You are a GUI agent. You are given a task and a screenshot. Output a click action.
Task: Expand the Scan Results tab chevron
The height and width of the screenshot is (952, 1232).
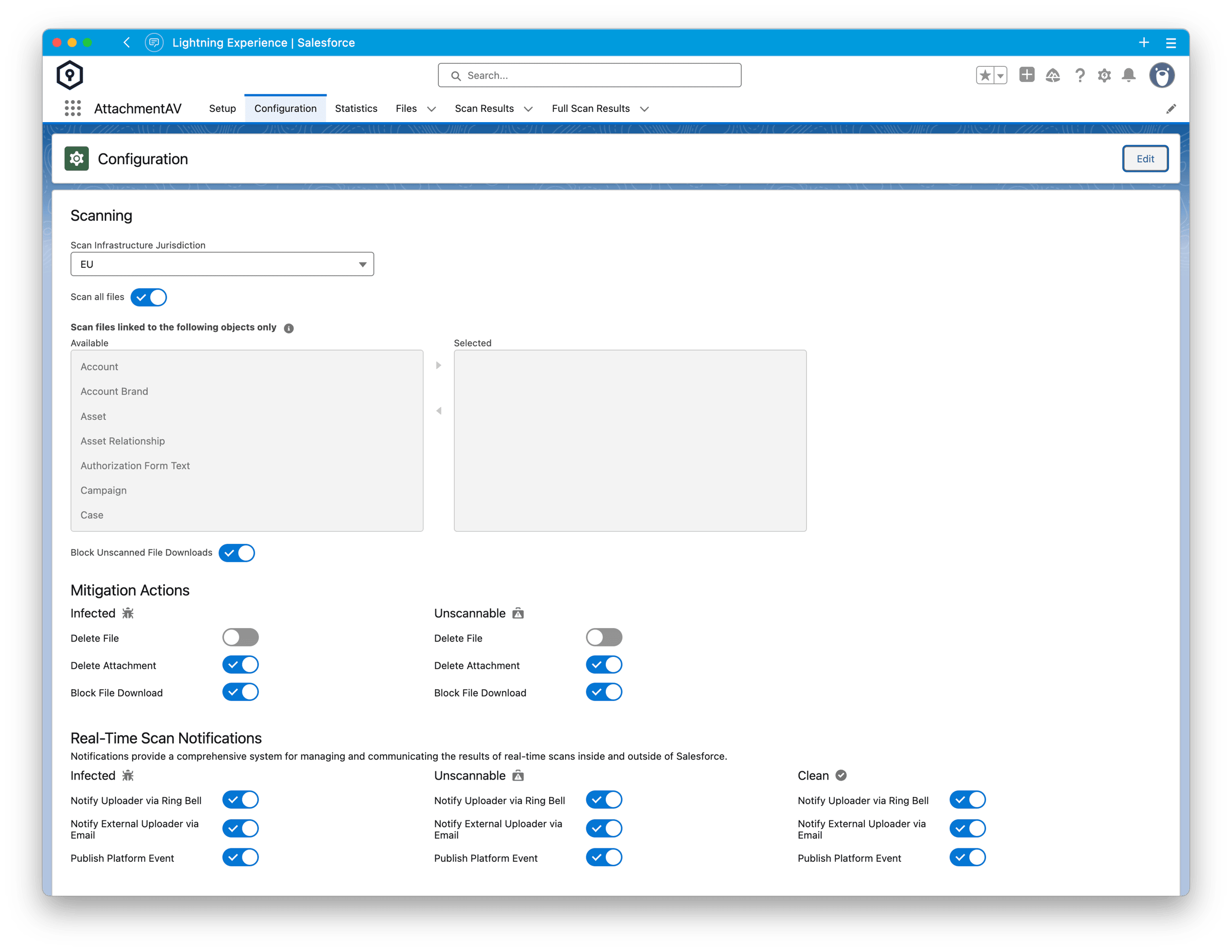(529, 109)
